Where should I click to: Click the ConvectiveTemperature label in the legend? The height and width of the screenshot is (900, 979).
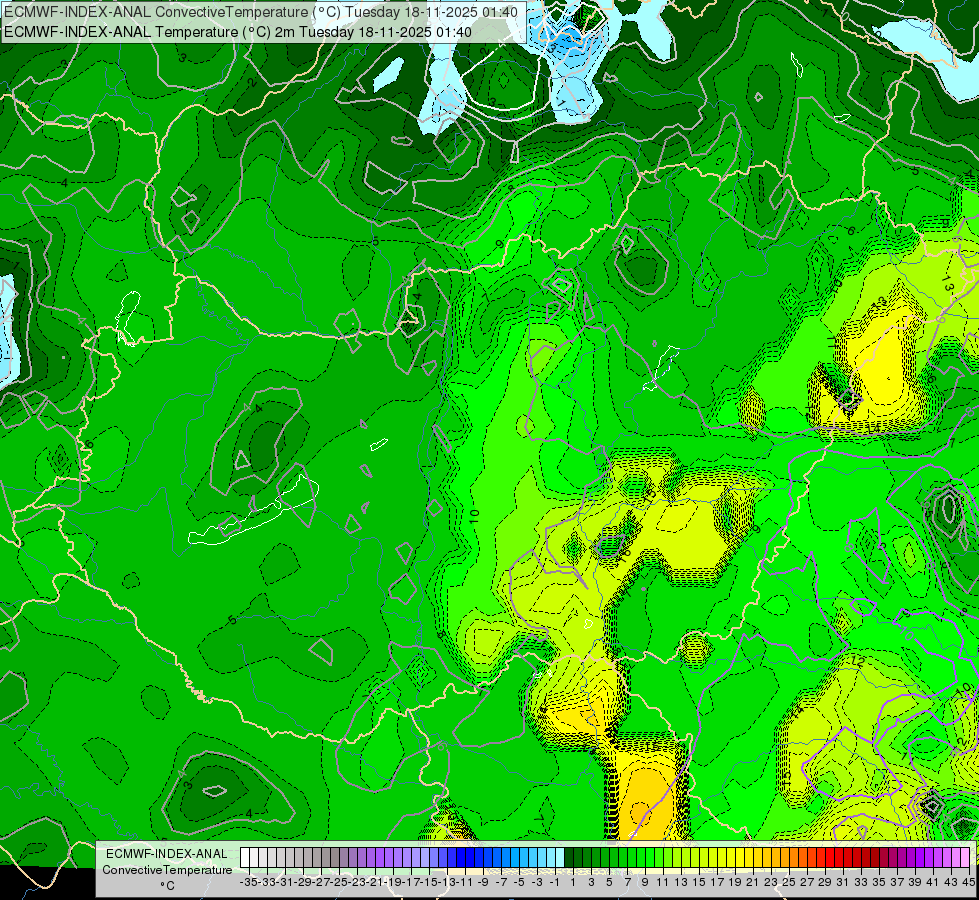point(167,869)
